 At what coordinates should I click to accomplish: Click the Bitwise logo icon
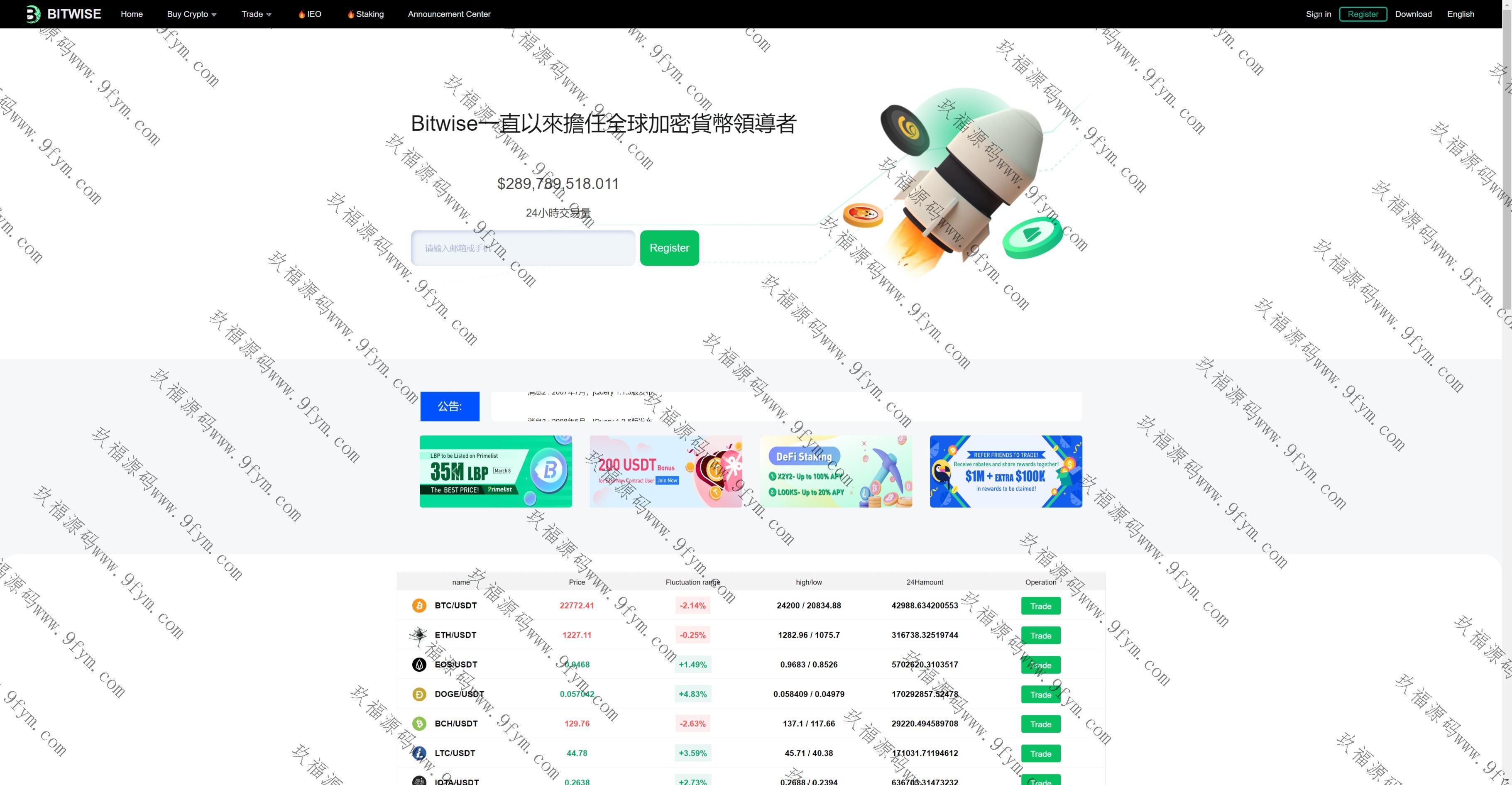[x=33, y=14]
